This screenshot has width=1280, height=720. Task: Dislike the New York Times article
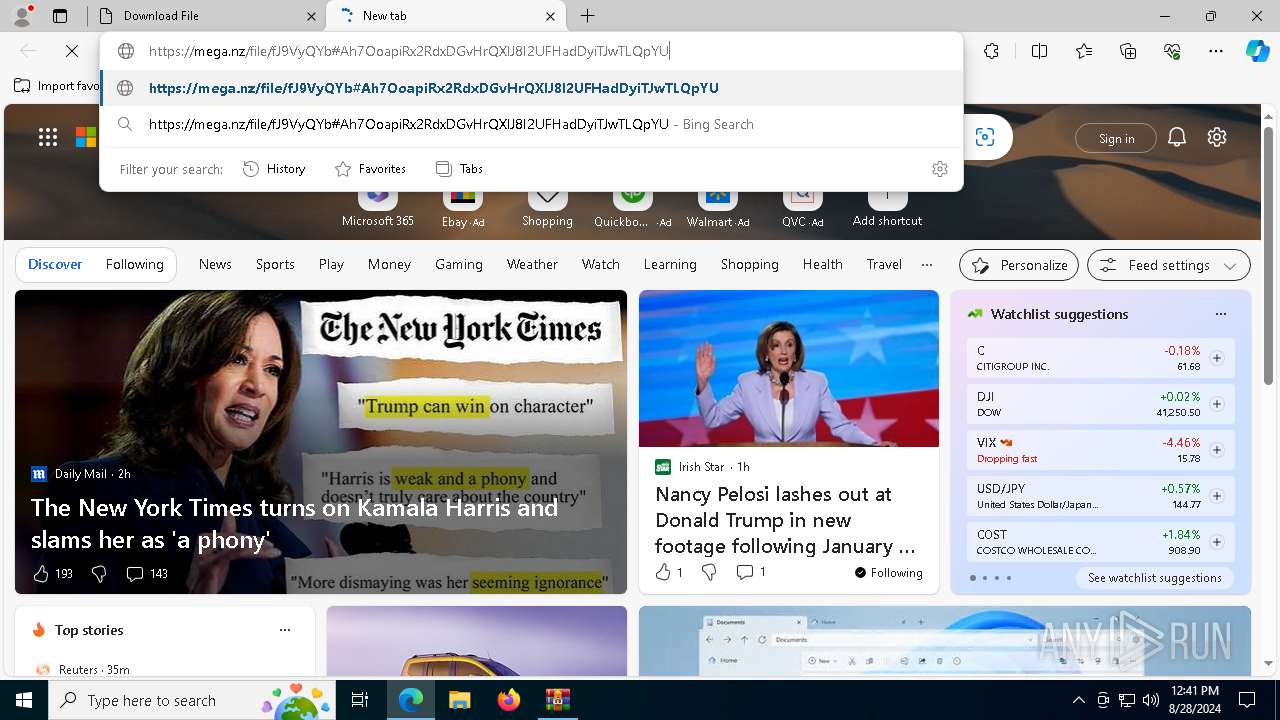99,573
